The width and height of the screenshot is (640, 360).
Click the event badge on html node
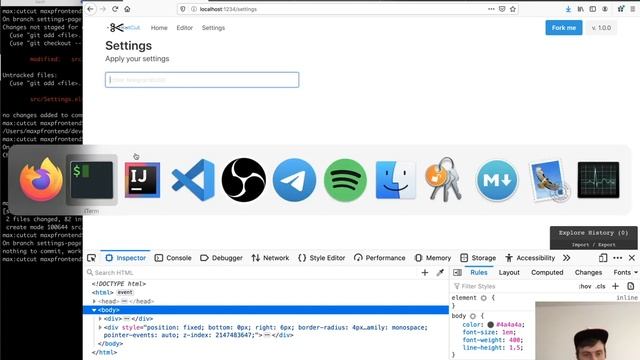coord(125,293)
